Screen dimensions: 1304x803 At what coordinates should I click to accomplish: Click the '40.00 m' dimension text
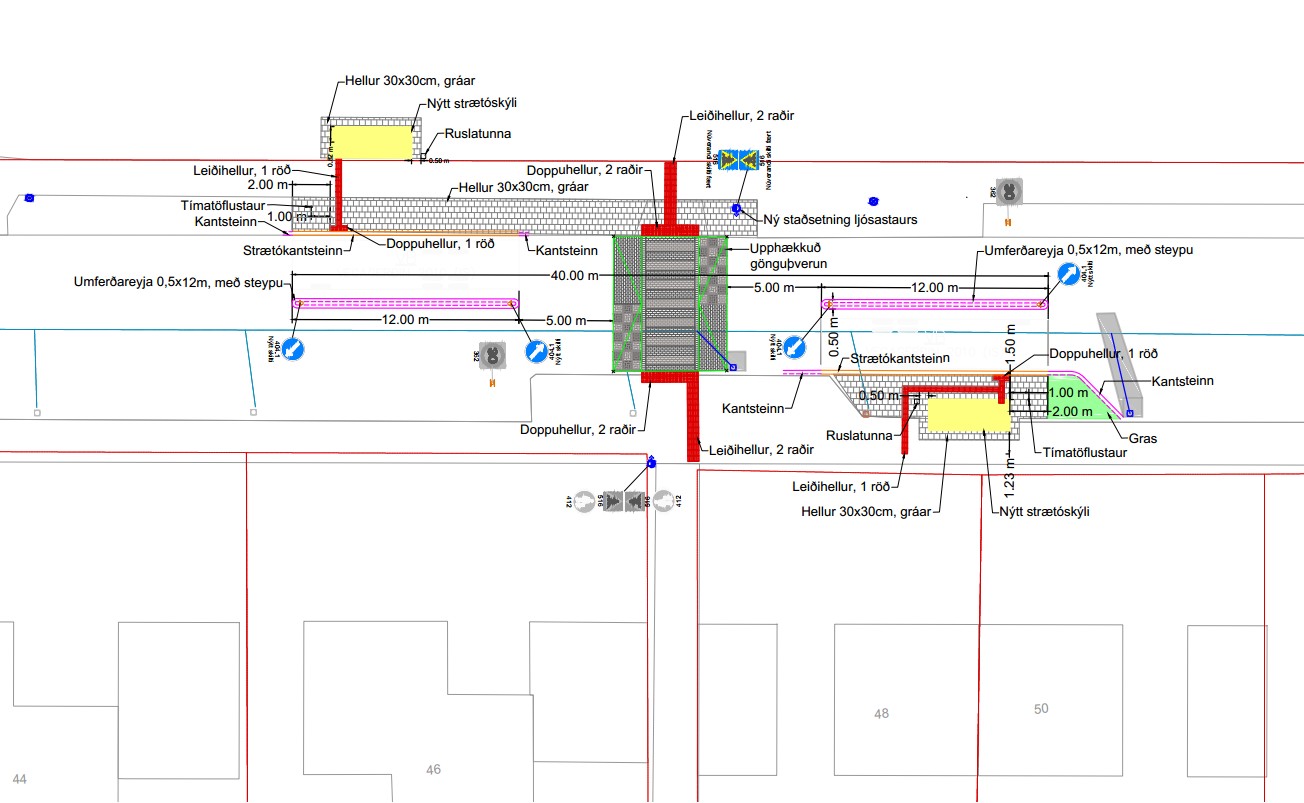pyautogui.click(x=573, y=276)
